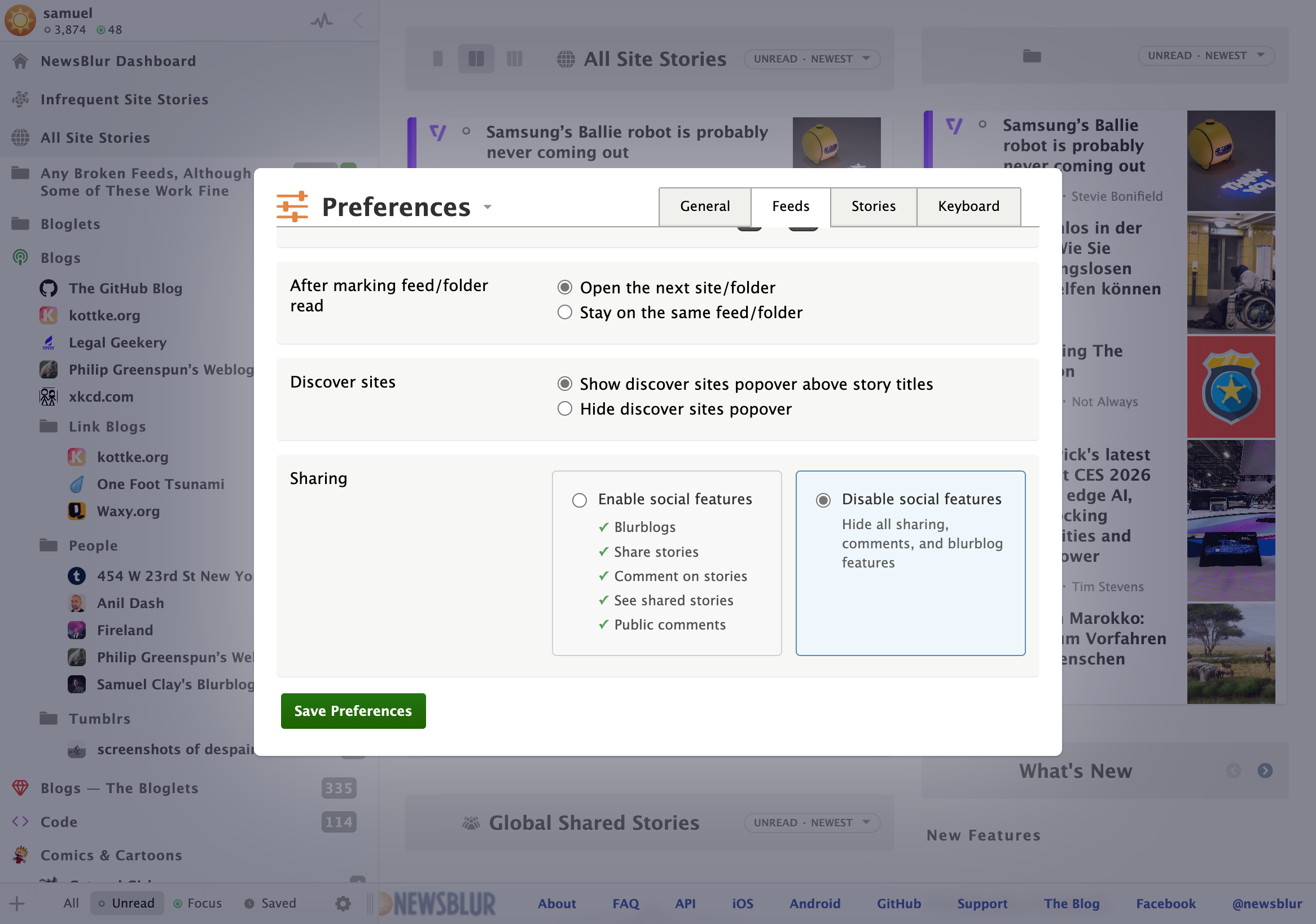Select Stay on the same feed/folder
1316x924 pixels.
coord(564,312)
